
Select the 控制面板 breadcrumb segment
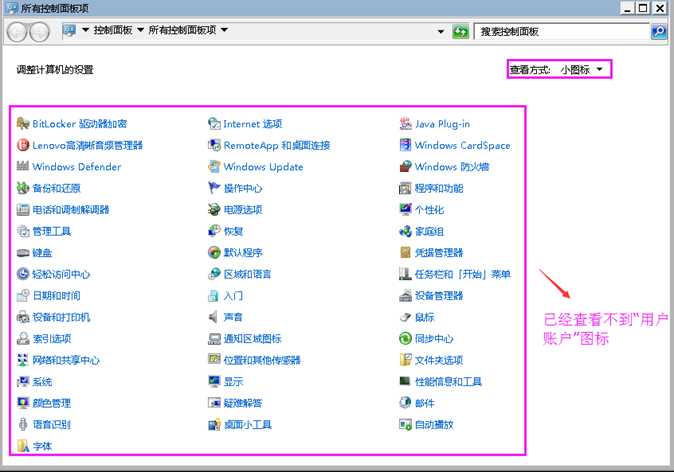click(113, 30)
